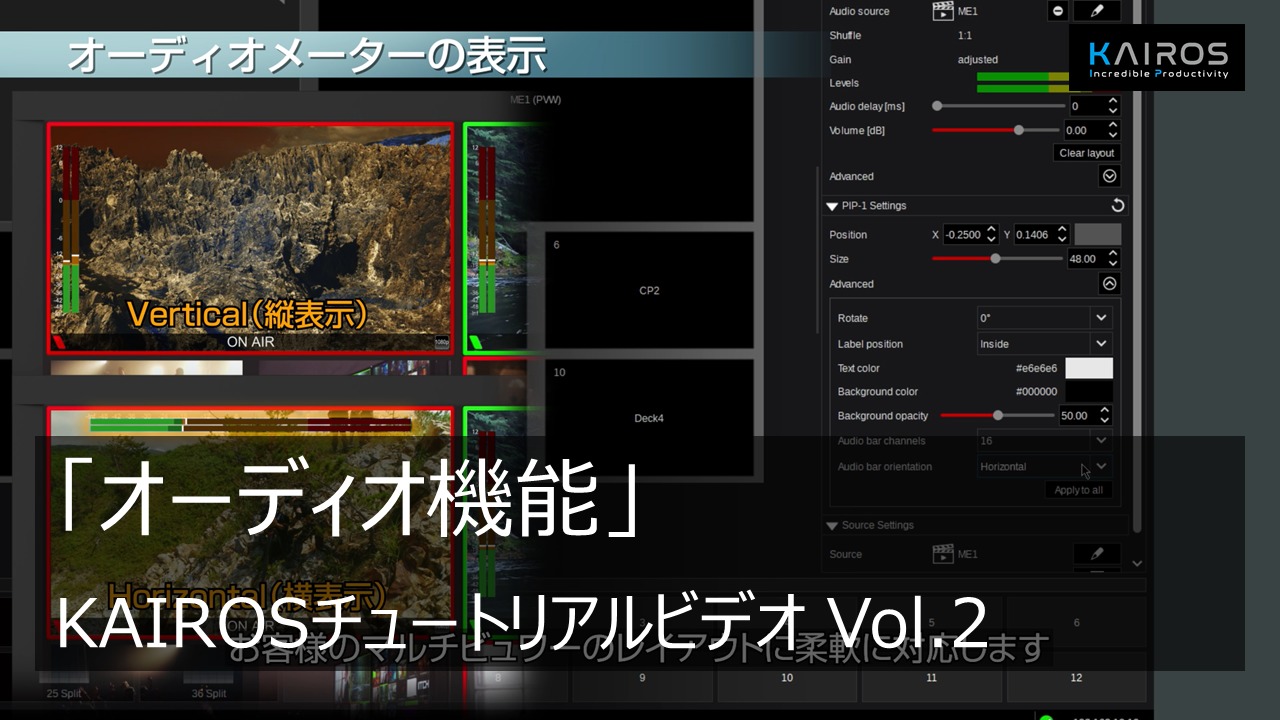Select layout cell number 10
Screen dimensions: 1280x720
[x=787, y=677]
